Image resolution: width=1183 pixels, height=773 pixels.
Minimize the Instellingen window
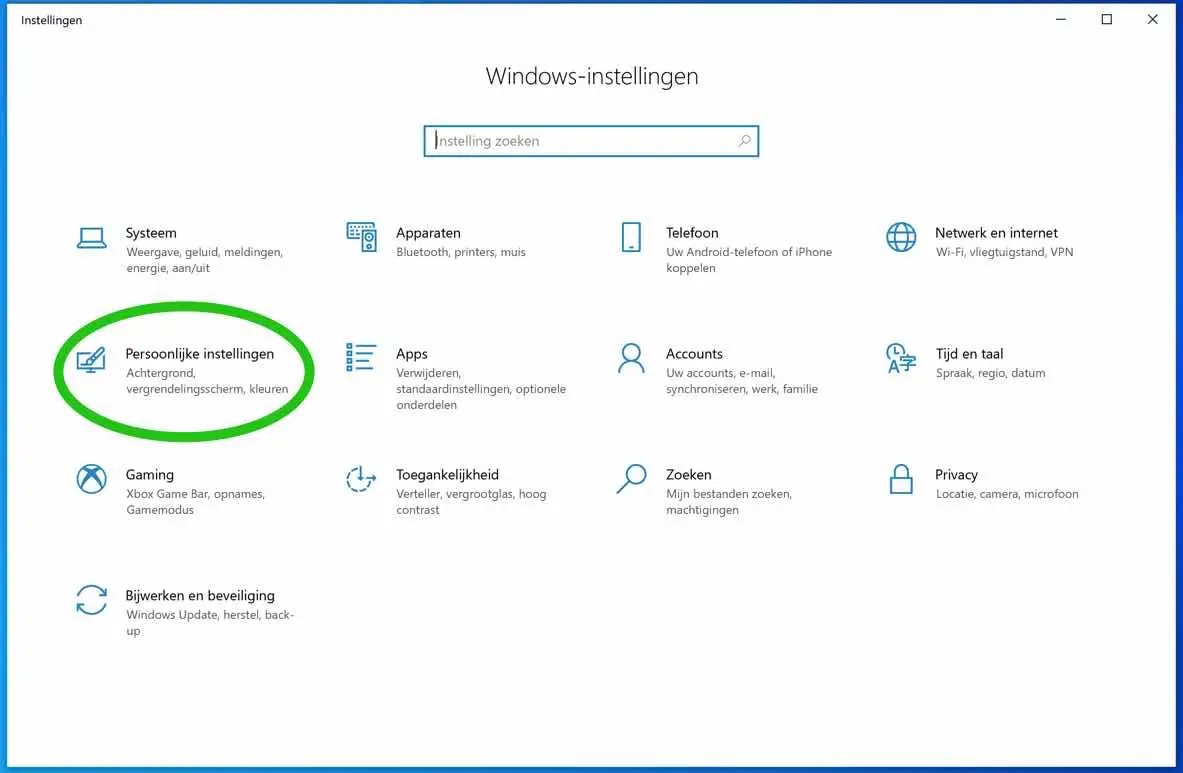coord(1061,20)
